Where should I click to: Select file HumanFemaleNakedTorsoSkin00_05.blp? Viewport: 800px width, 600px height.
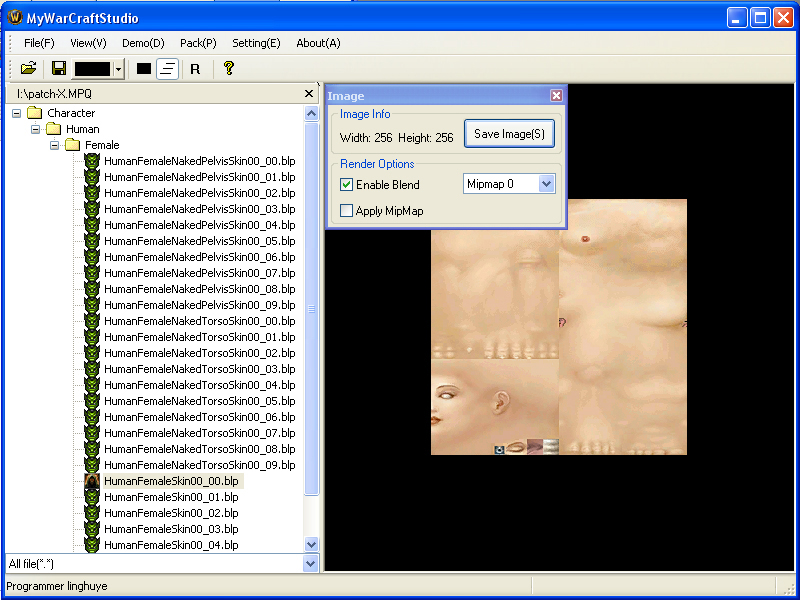199,401
